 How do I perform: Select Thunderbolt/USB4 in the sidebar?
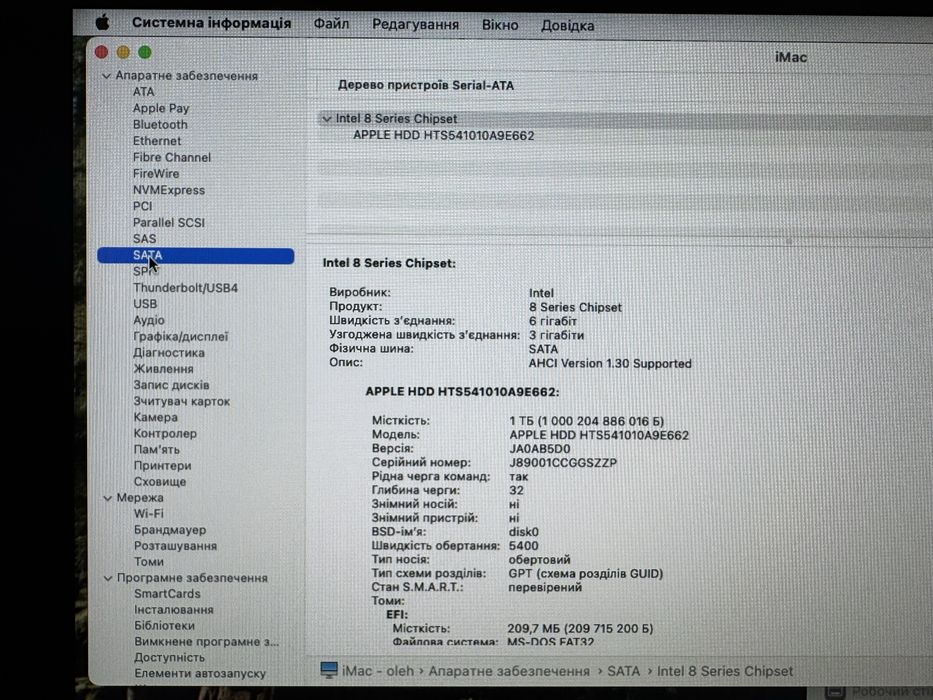tap(185, 288)
